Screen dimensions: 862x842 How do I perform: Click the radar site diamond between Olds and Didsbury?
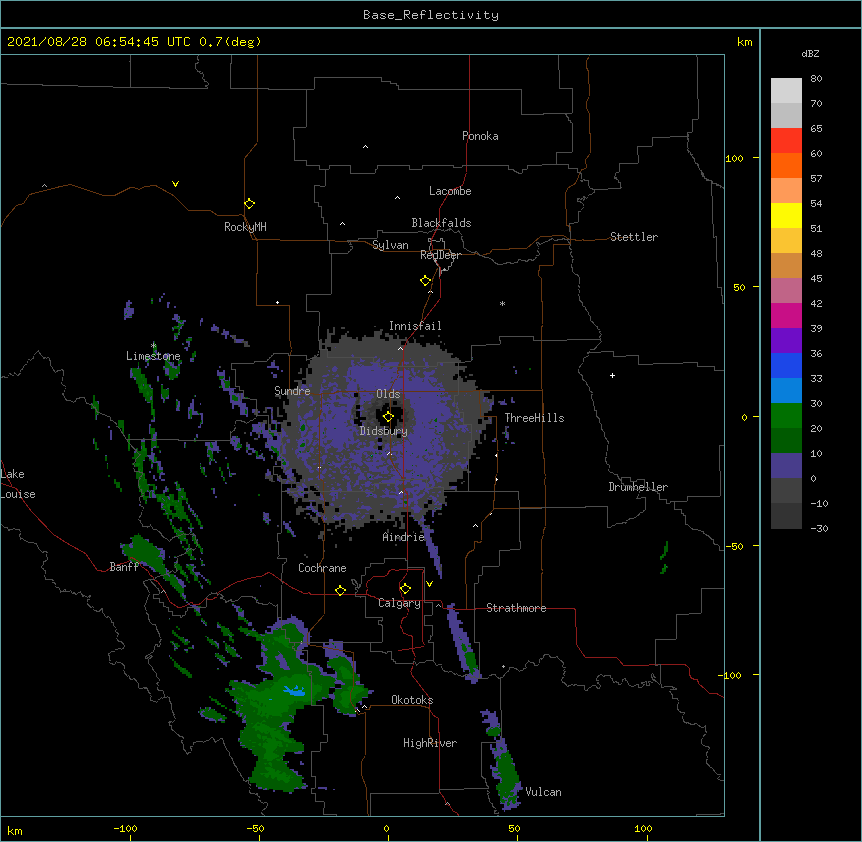[x=388, y=416]
